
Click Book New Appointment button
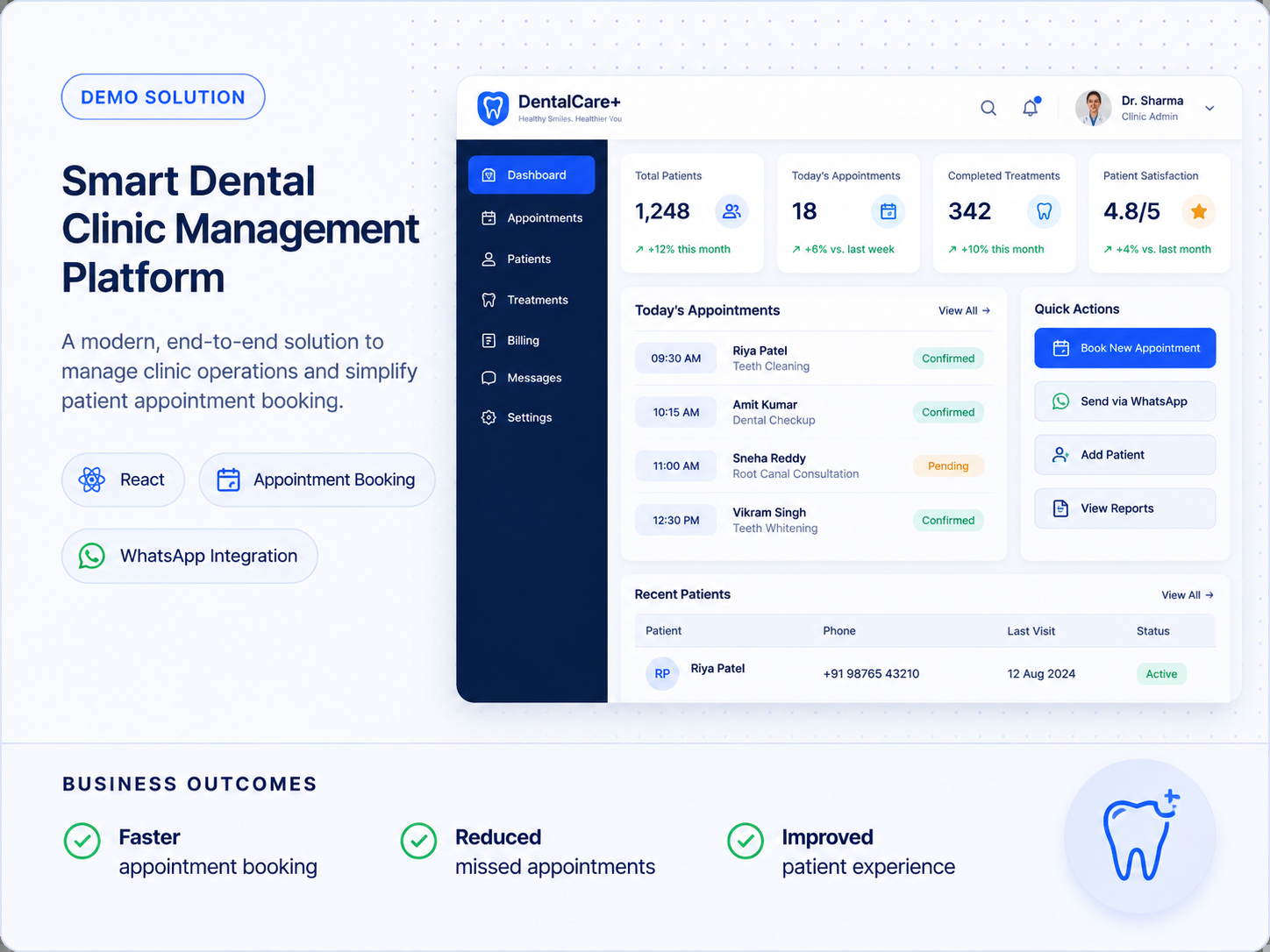(1125, 348)
